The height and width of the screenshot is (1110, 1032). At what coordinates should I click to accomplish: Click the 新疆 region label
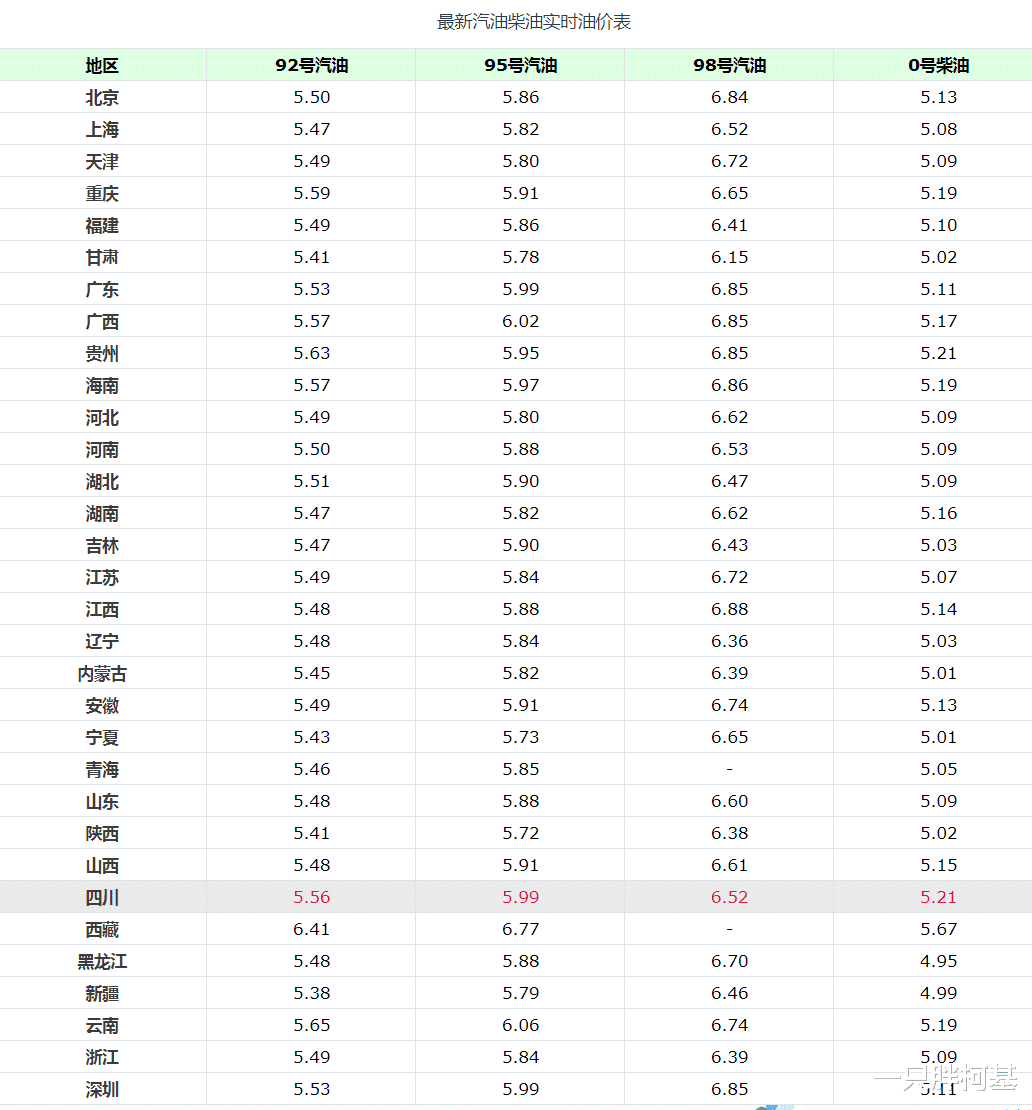(101, 993)
